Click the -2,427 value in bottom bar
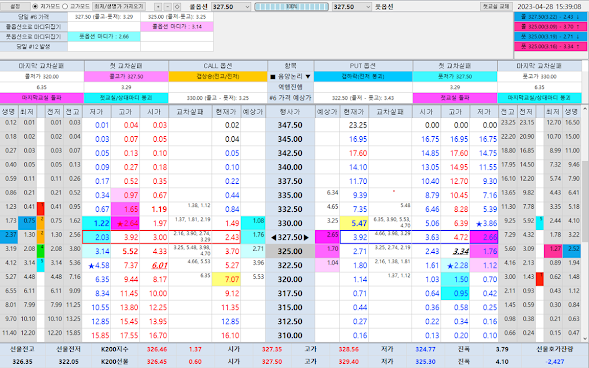The height and width of the screenshot is (368, 589). (555, 362)
